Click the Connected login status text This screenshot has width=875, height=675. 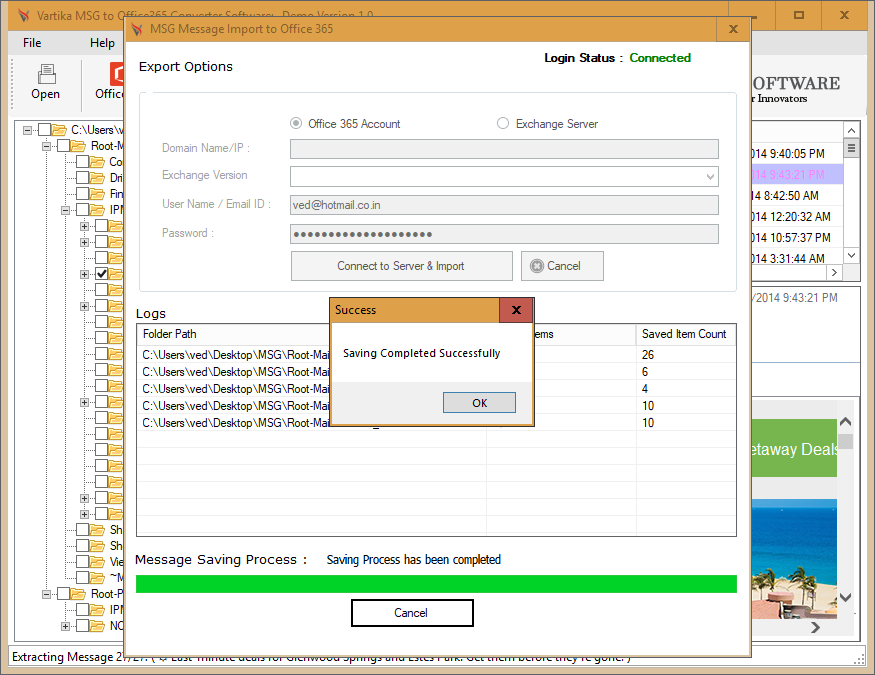(x=660, y=58)
